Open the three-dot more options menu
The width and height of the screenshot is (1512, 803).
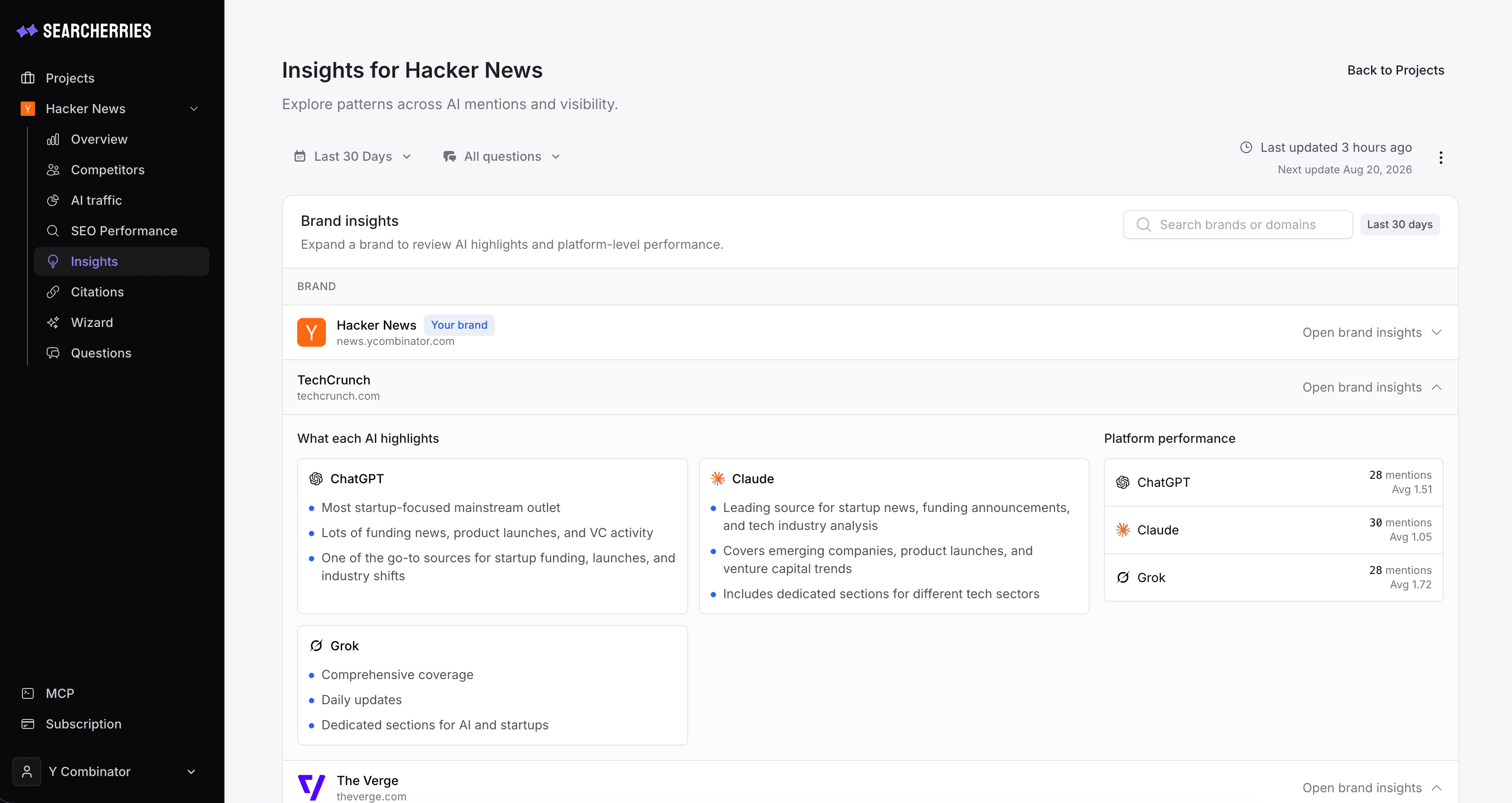pos(1441,157)
